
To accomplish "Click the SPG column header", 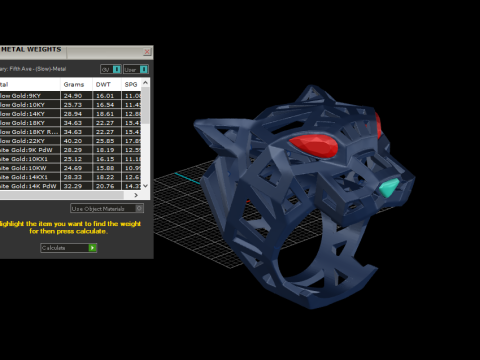I will click(x=131, y=85).
